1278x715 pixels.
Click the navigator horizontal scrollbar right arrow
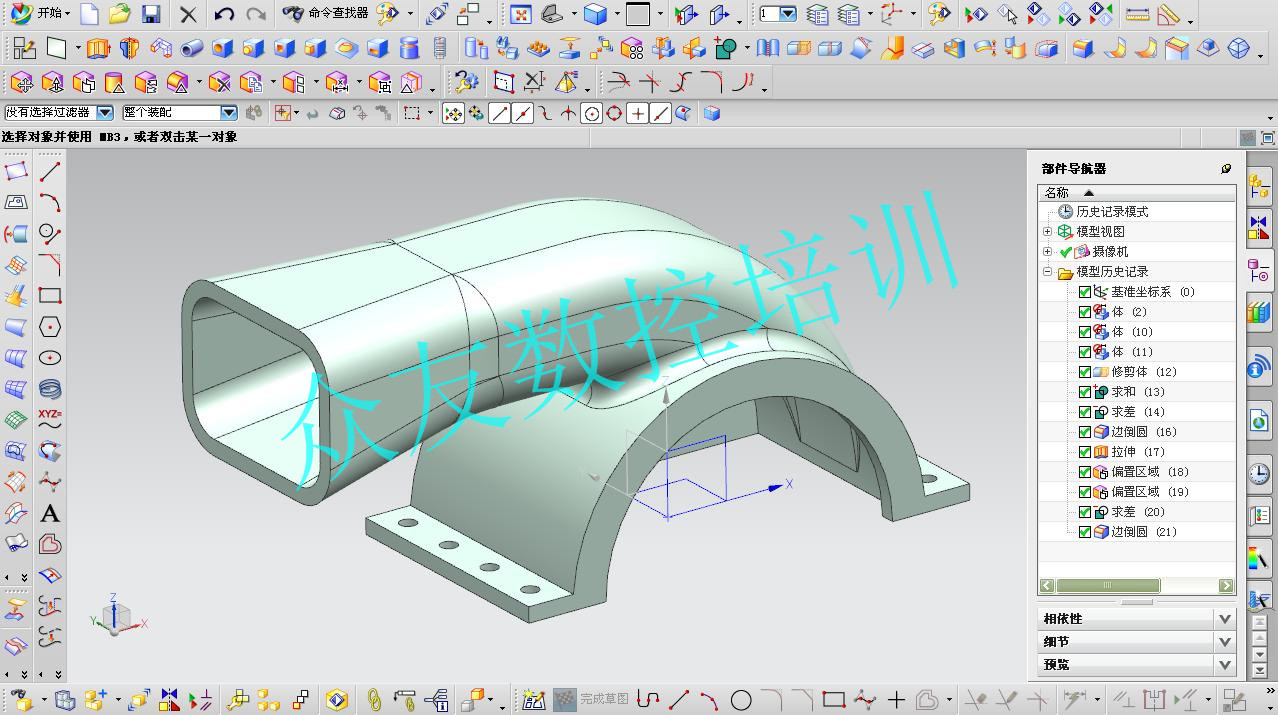point(1226,586)
